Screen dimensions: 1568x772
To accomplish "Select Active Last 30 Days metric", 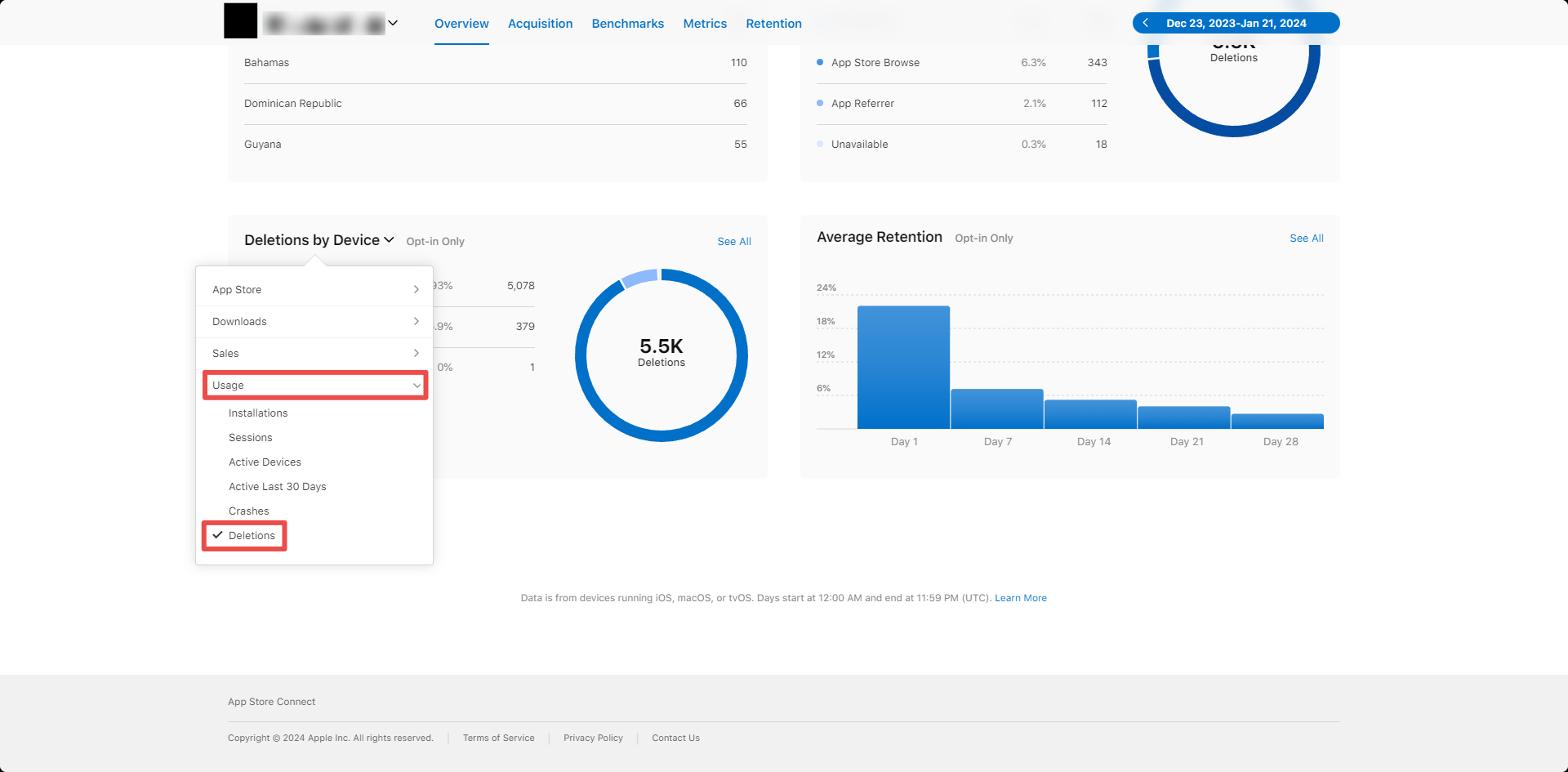I will [x=278, y=487].
